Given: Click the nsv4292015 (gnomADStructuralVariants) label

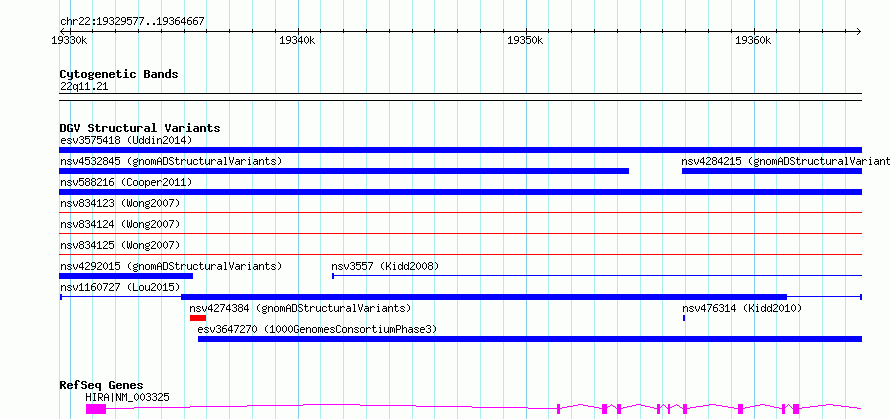Looking at the screenshot, I should coord(171,266).
